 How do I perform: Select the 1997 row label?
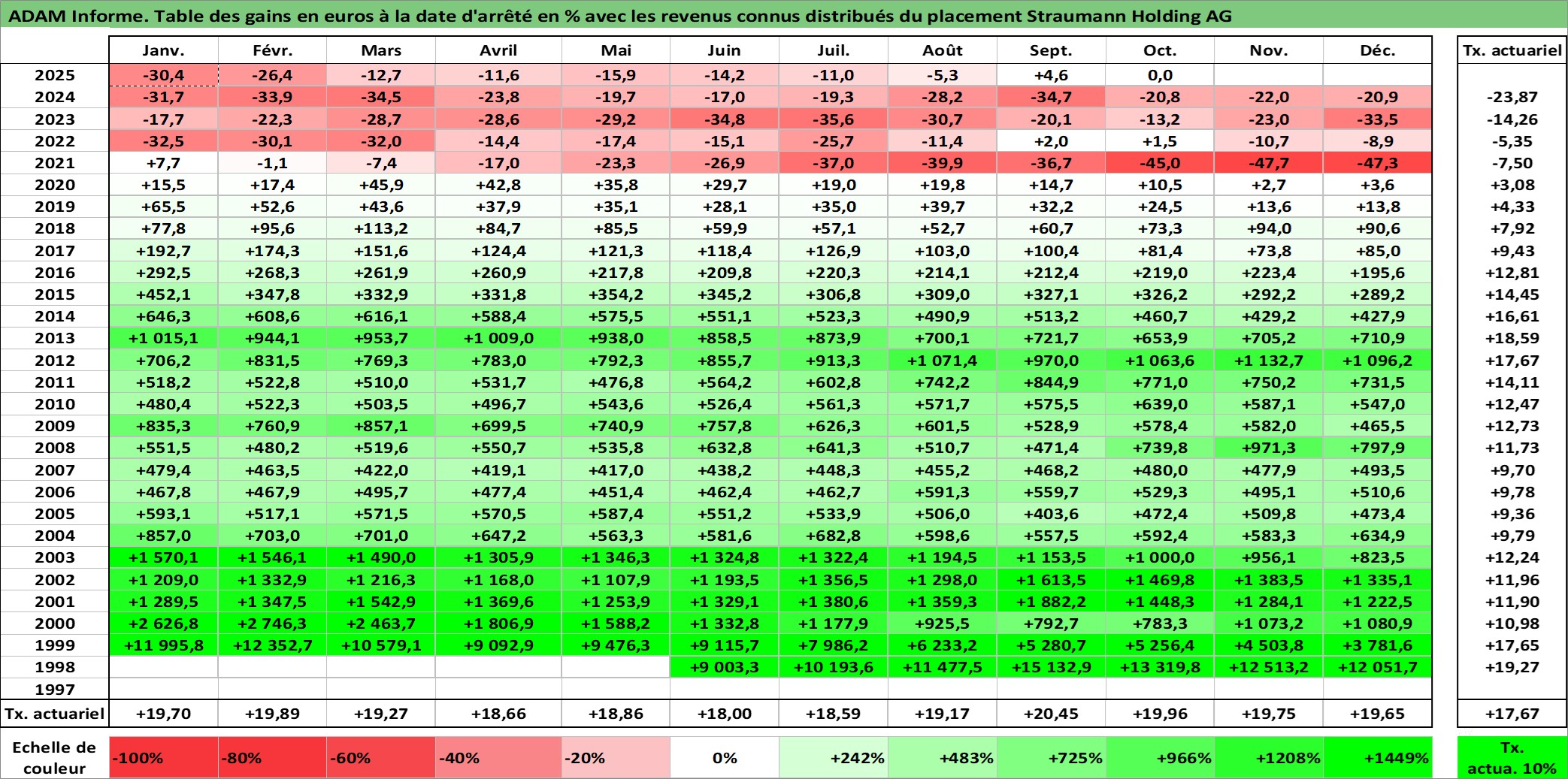pos(55,690)
